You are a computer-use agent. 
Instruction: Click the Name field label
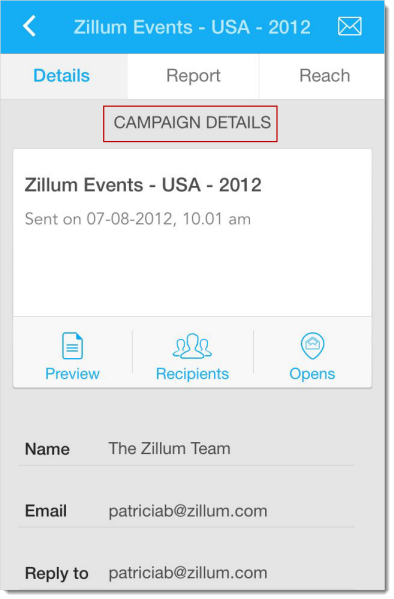pyautogui.click(x=47, y=449)
